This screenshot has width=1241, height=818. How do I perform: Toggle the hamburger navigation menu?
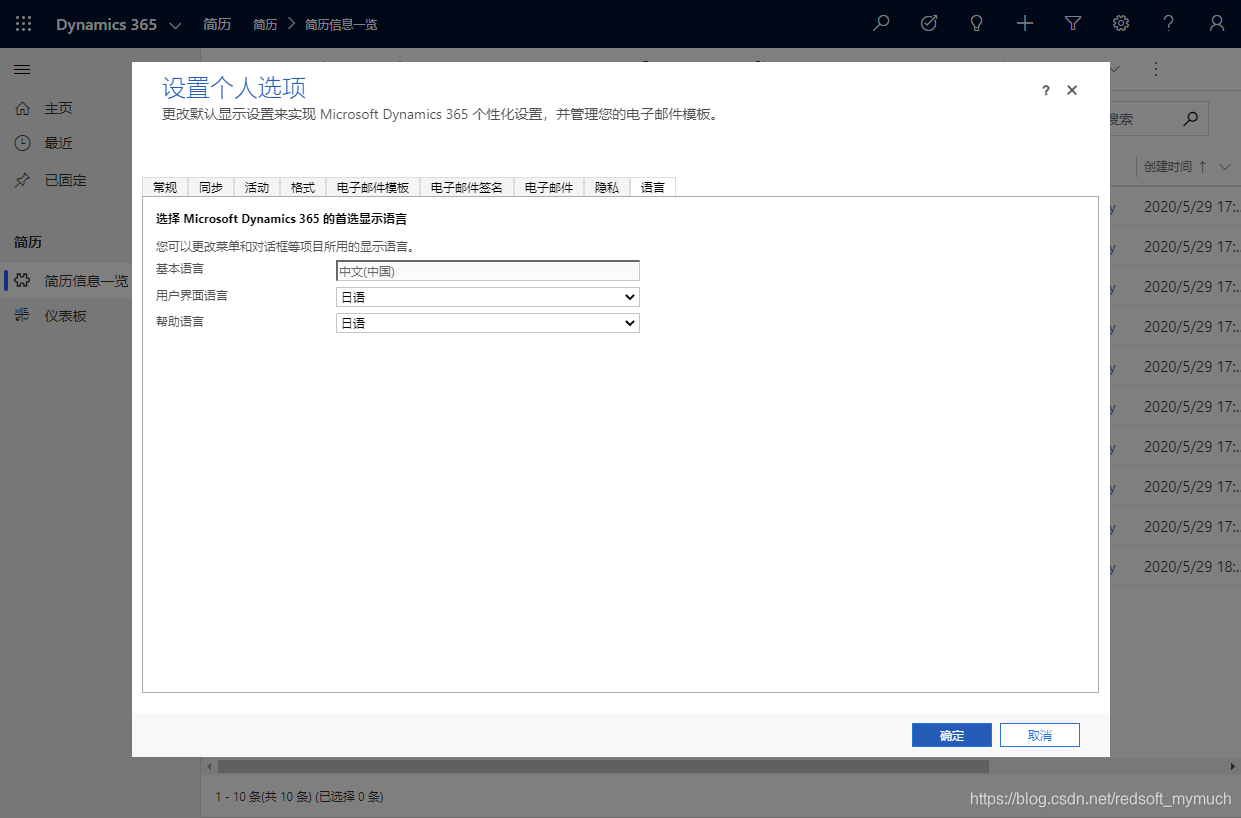22,70
